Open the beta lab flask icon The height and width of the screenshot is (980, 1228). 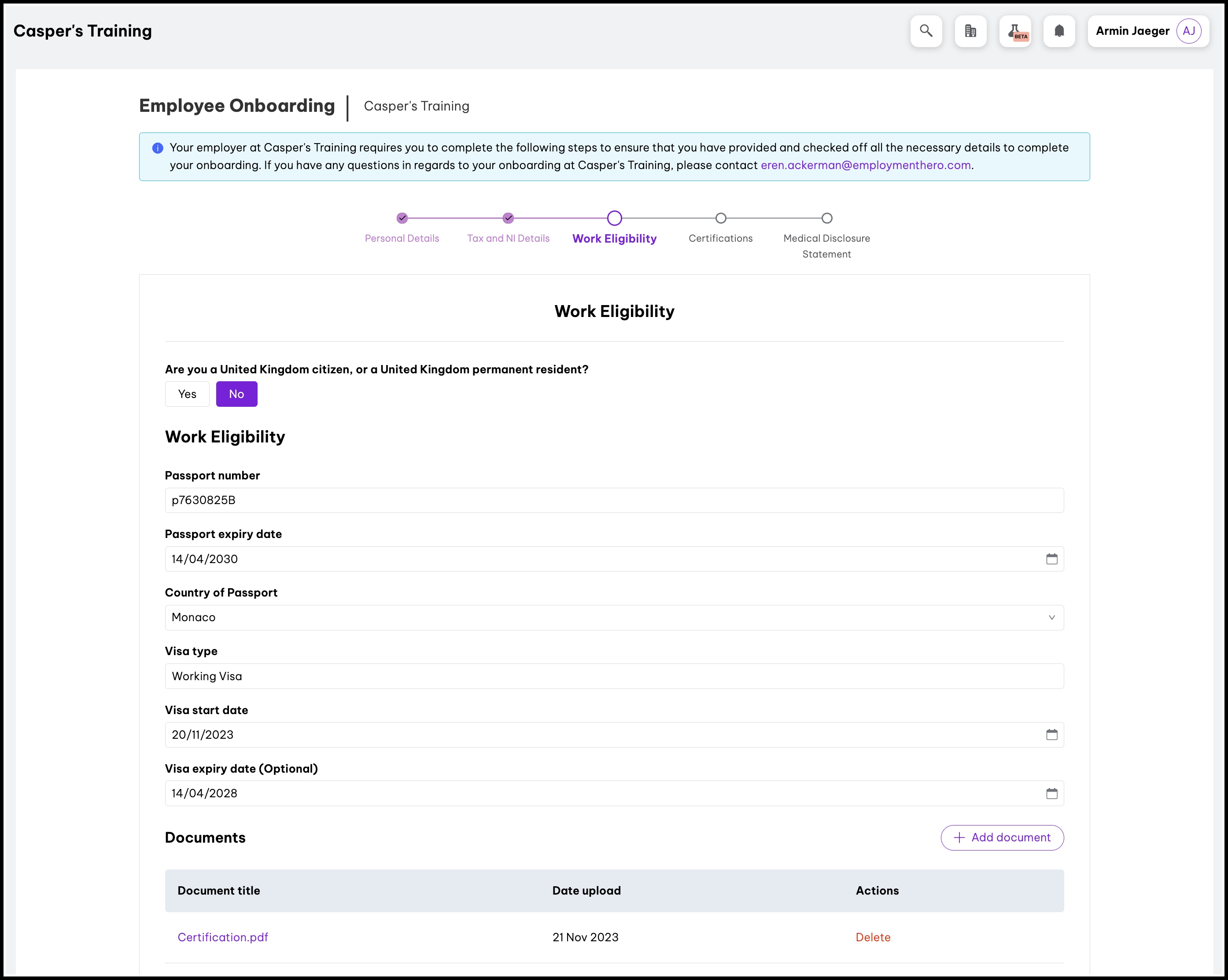coord(1014,31)
